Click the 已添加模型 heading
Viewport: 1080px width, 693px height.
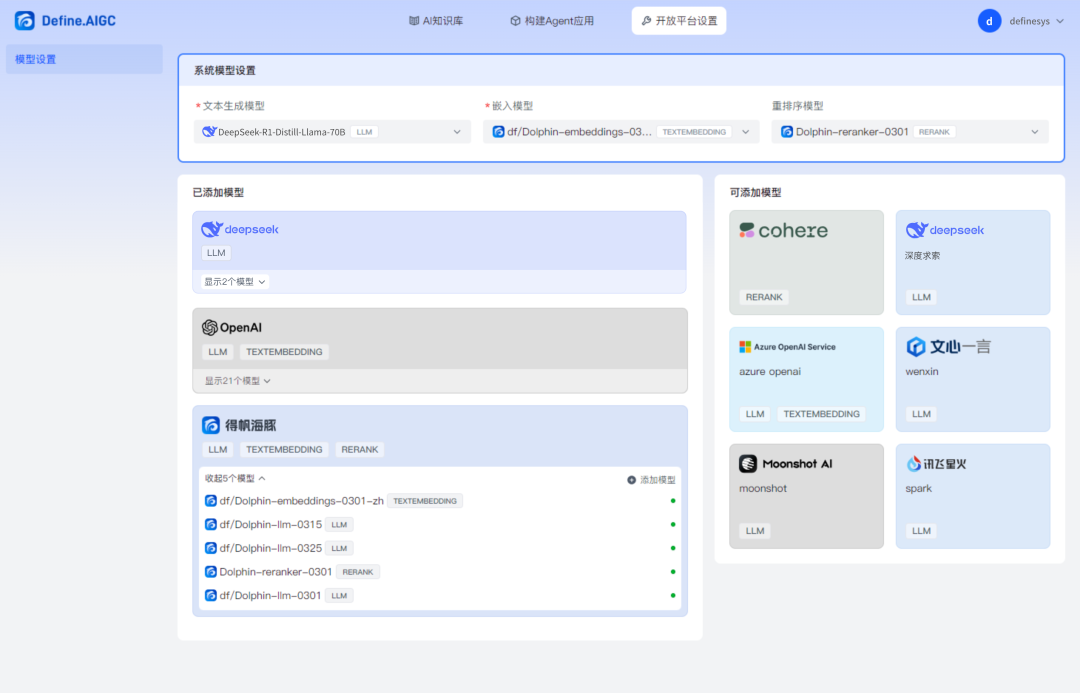pyautogui.click(x=218, y=192)
